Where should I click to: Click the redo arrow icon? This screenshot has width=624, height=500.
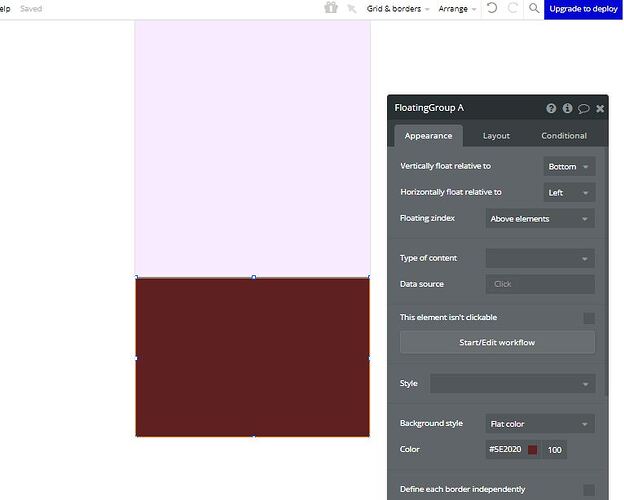[x=513, y=8]
